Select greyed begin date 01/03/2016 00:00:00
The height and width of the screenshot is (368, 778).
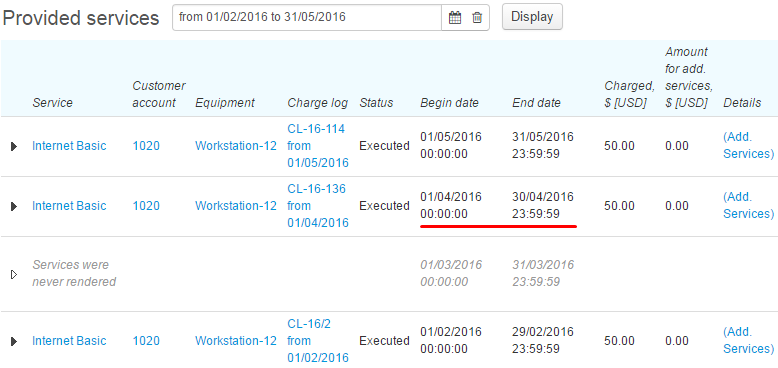(451, 273)
